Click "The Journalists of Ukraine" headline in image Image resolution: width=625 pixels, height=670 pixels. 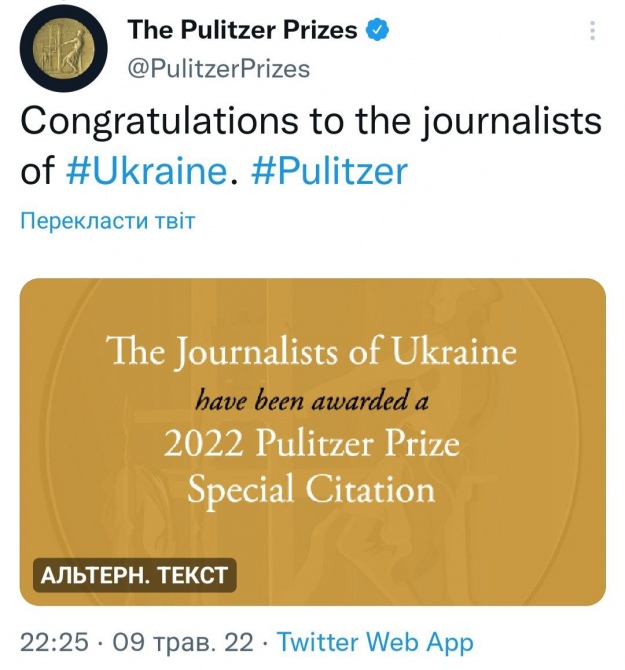[312, 352]
